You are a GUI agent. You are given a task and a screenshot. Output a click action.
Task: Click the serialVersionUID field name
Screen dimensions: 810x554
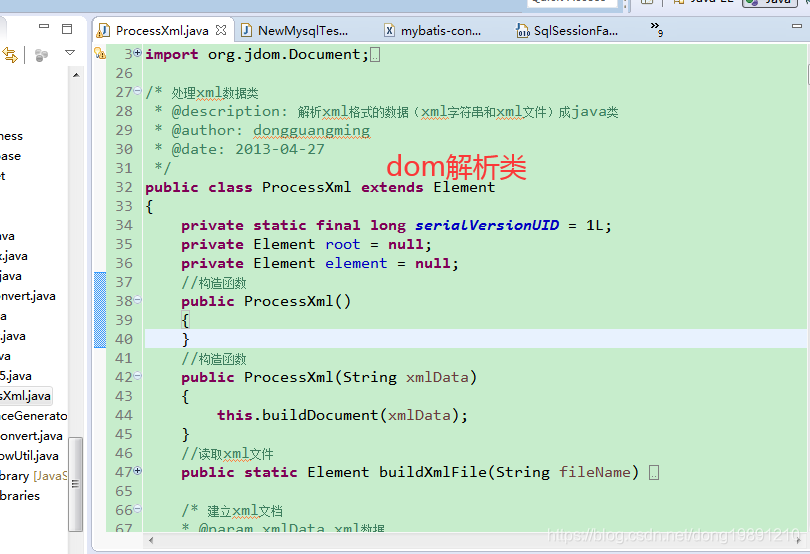click(487, 225)
